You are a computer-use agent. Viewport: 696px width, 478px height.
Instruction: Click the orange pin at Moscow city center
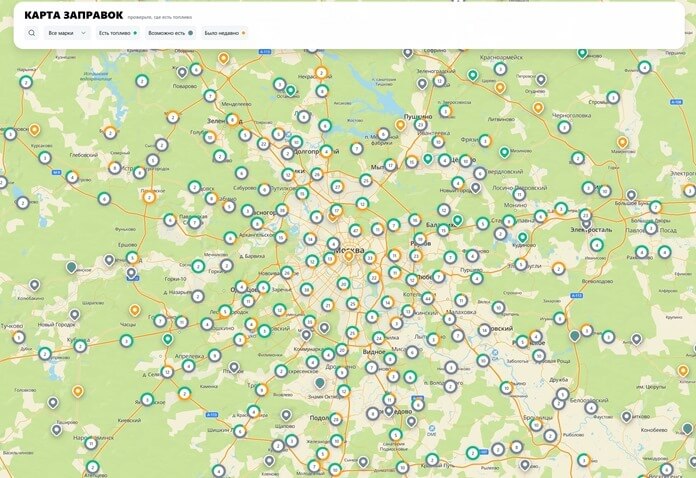pos(349,256)
